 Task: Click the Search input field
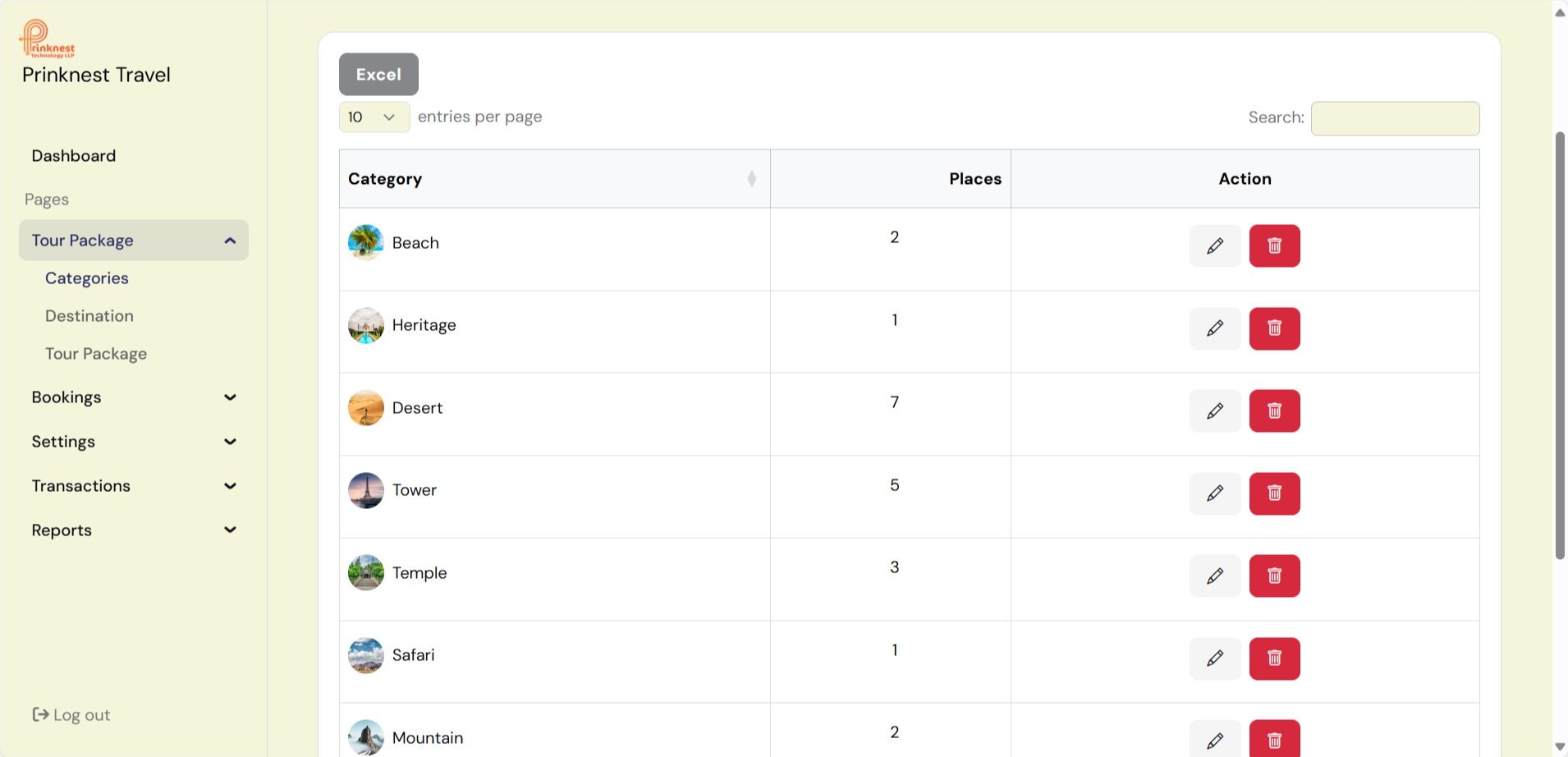point(1395,118)
